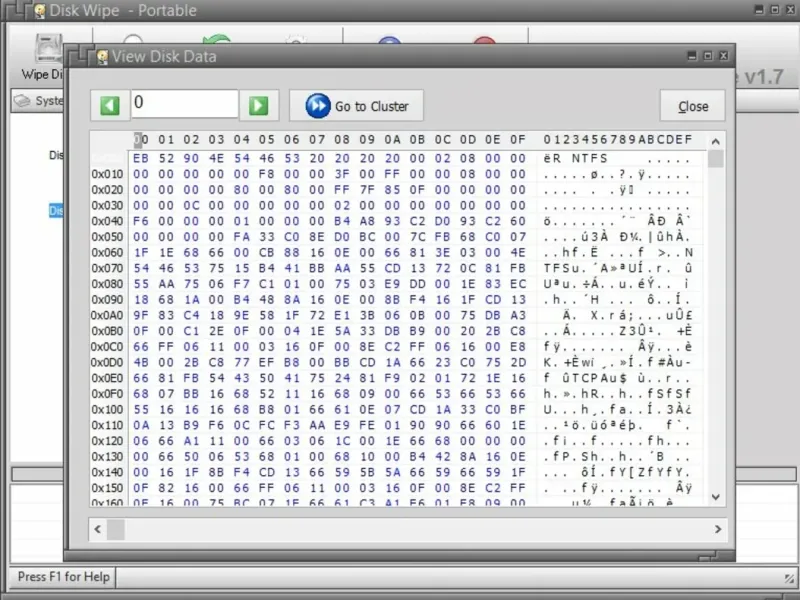Click the 07 column header in hex view
The width and height of the screenshot is (800, 600).
tap(317, 139)
